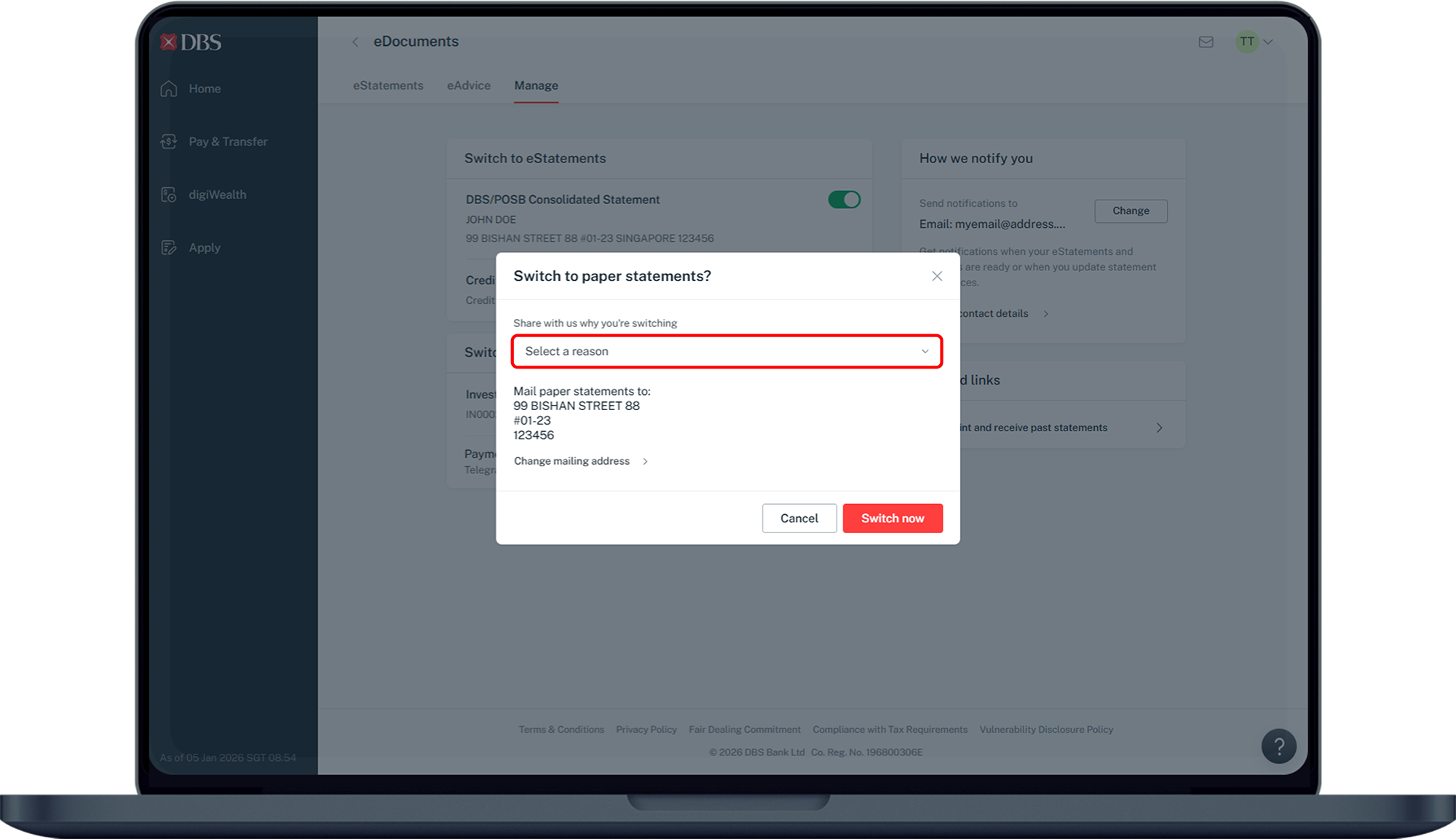Click the Switch now button
The image size is (1456, 839).
(893, 519)
